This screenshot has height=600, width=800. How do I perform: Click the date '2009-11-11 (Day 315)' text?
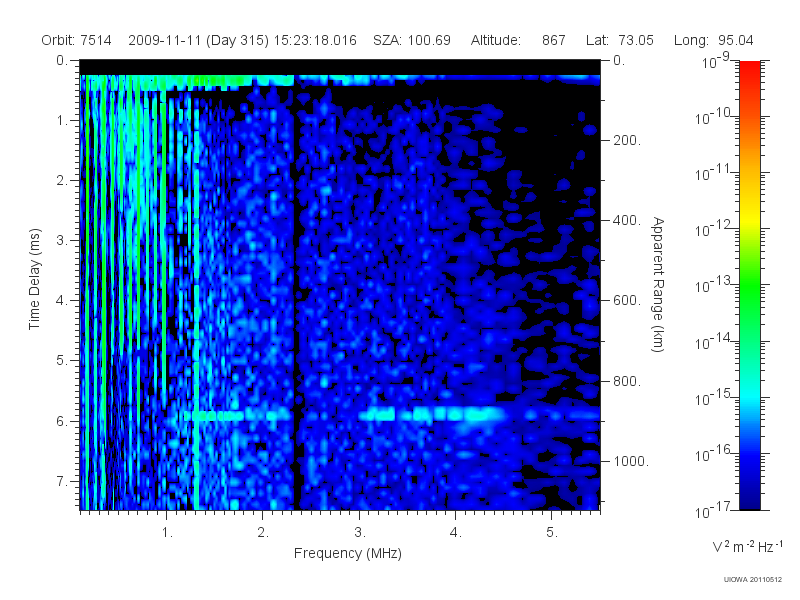(x=198, y=40)
